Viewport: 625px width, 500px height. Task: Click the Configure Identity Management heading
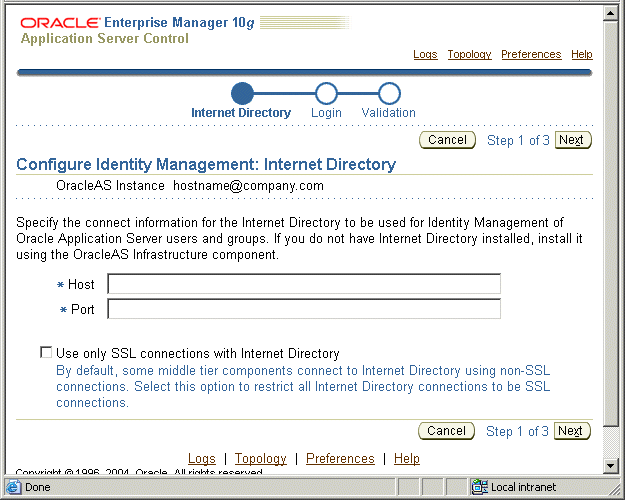(206, 164)
